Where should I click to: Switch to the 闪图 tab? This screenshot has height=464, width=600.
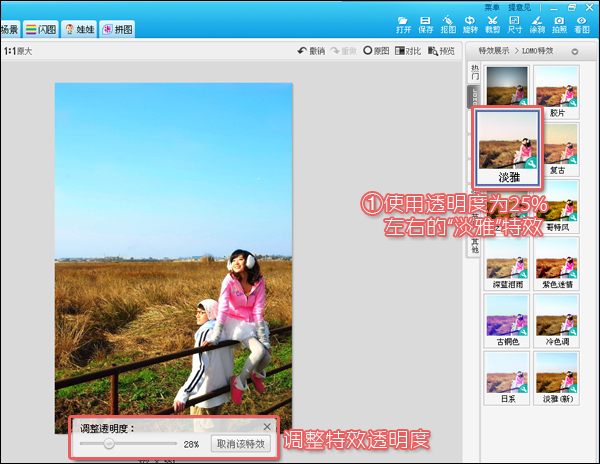[40, 30]
